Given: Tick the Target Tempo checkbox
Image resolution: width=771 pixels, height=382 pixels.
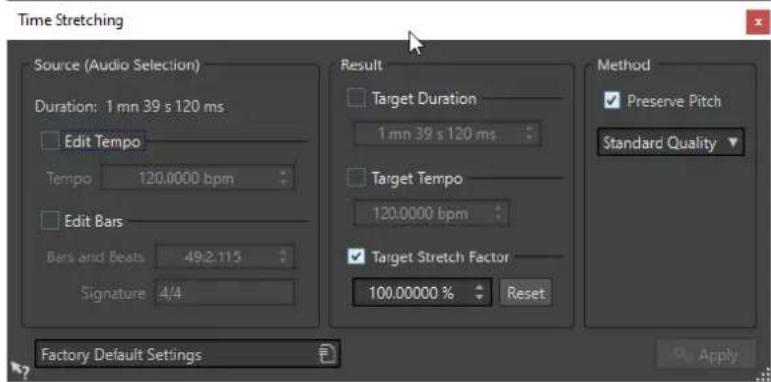Looking at the screenshot, I should click(356, 177).
